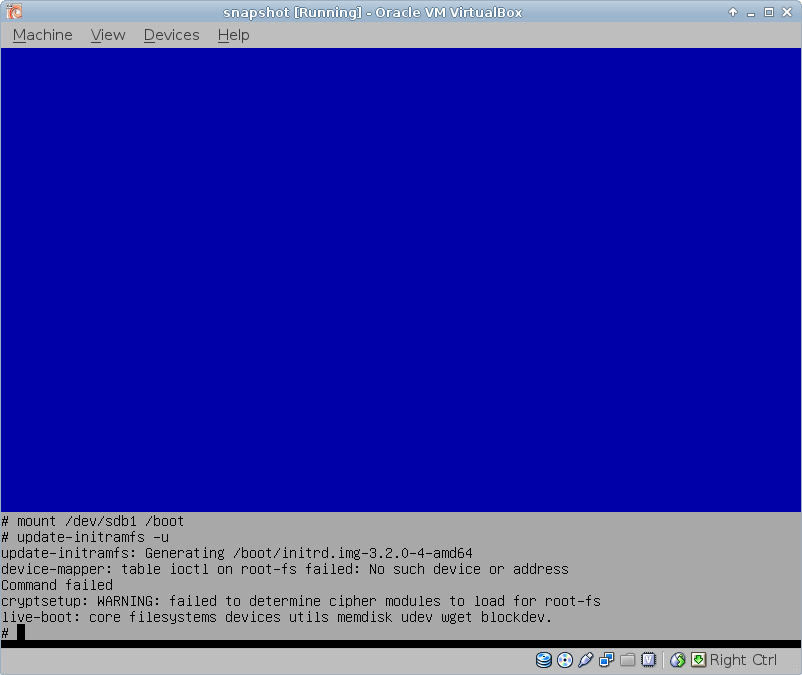The width and height of the screenshot is (802, 675).
Task: Click inside the blue VM display area
Action: tap(400, 280)
